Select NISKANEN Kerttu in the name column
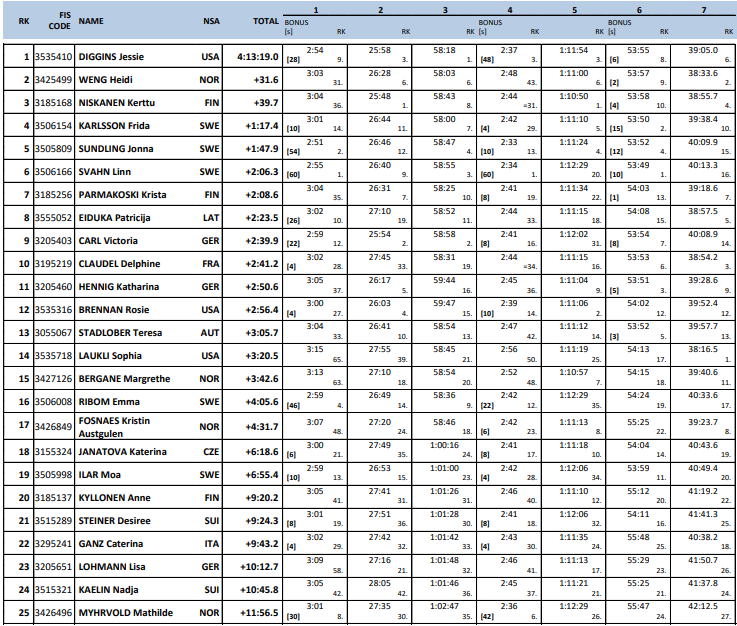Screen dimensions: 737x626 pos(117,103)
